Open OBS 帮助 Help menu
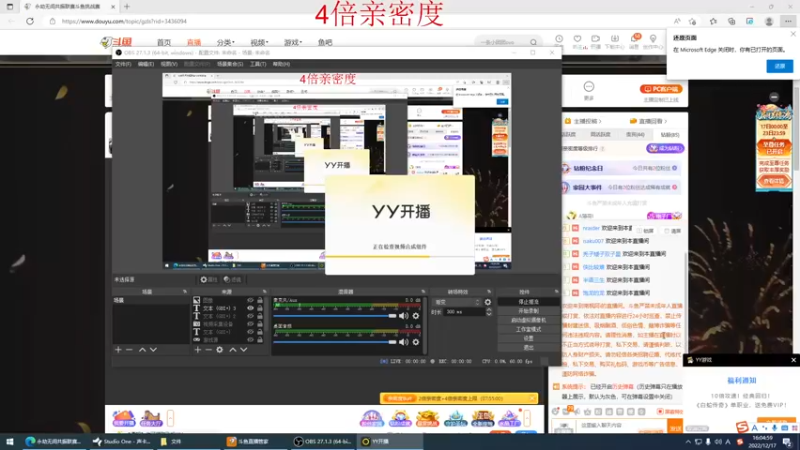 tap(281, 64)
